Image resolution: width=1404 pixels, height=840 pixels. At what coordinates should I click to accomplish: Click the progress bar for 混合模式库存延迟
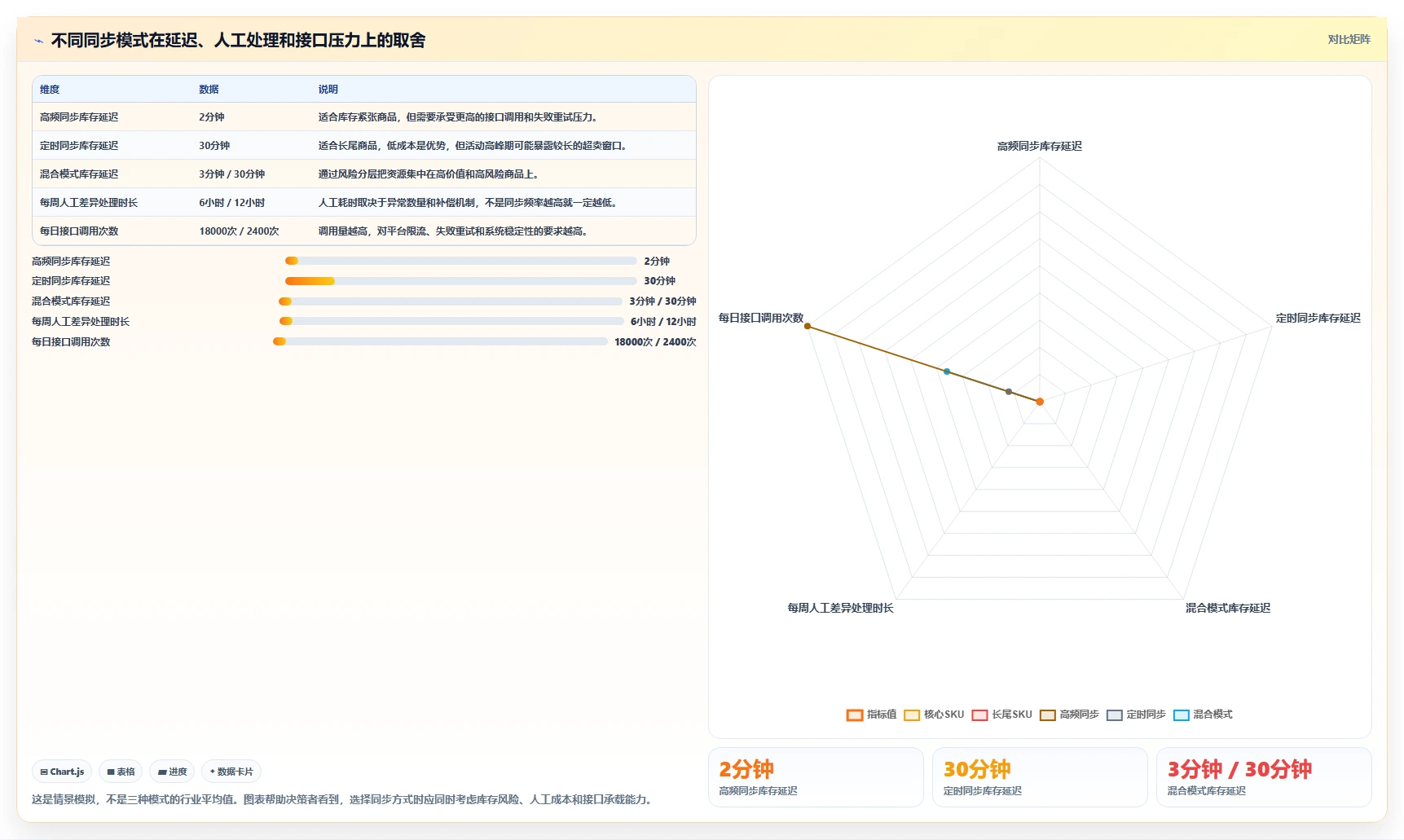coord(451,301)
